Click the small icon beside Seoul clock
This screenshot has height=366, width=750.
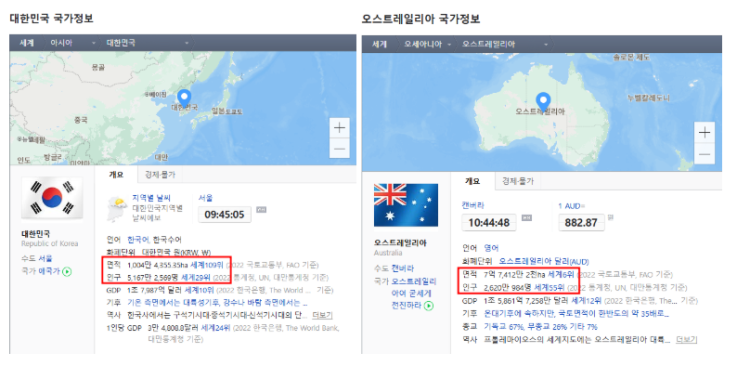261,210
